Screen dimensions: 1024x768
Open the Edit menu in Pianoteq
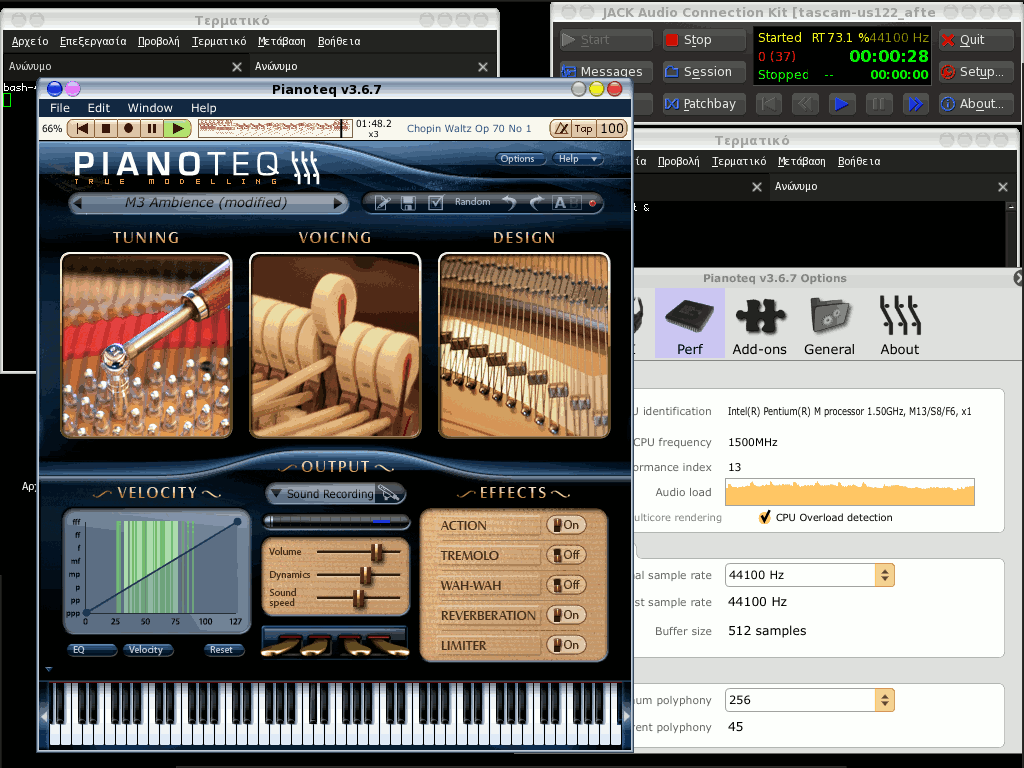(99, 108)
